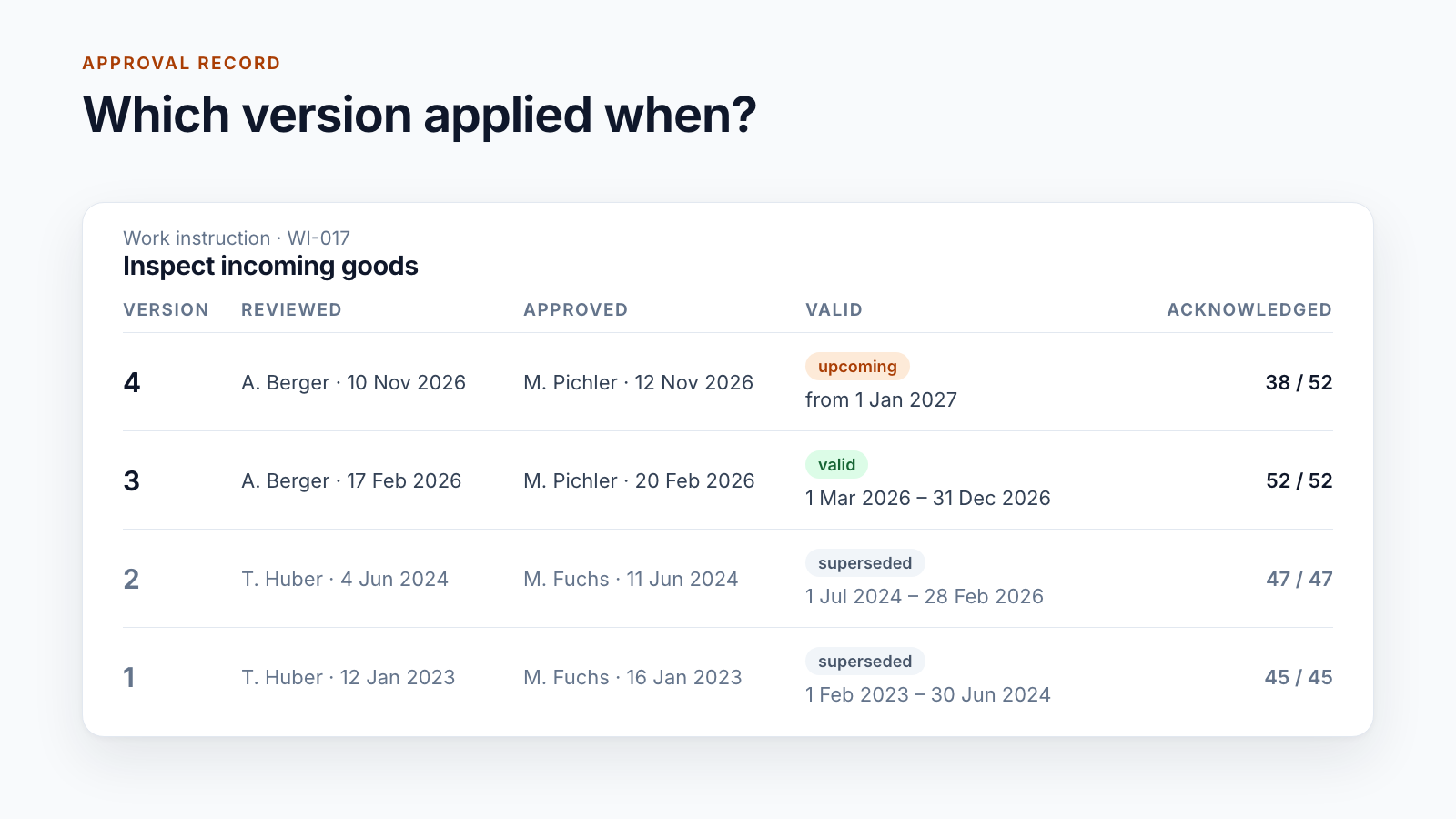Click the APPROVAL RECORD label
The width and height of the screenshot is (1456, 819).
pos(181,63)
